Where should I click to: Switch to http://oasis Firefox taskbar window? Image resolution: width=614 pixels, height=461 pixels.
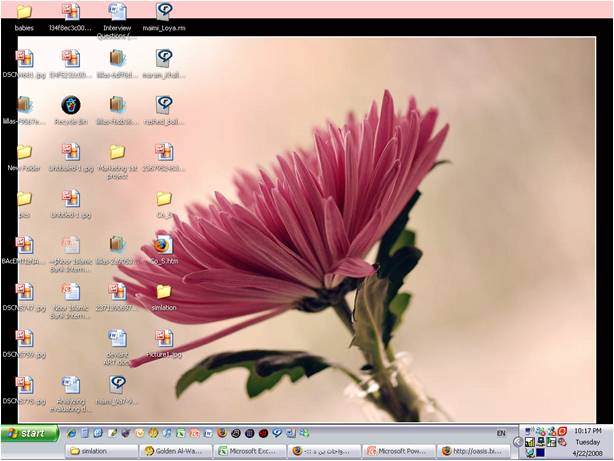click(474, 451)
